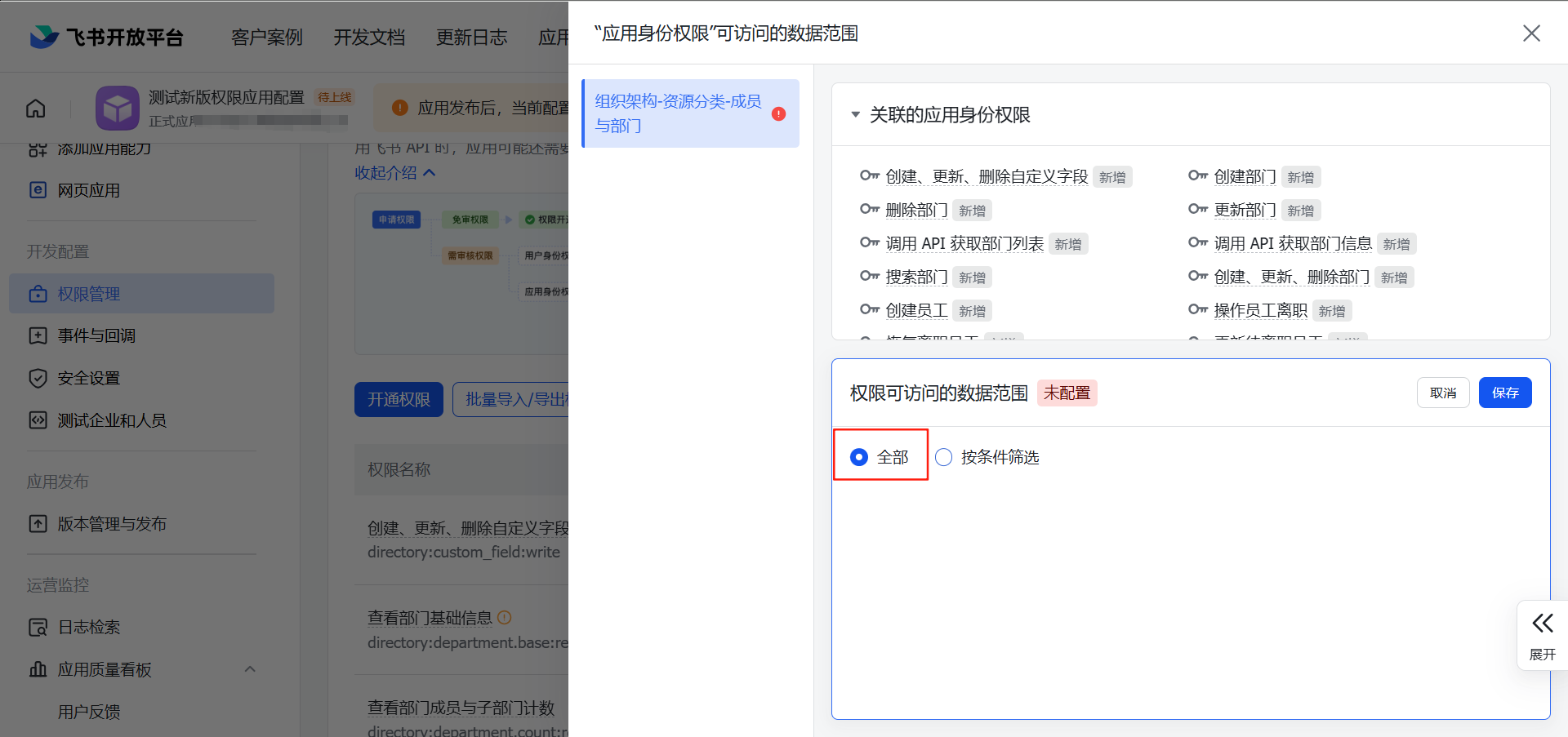
Task: Click the 应用质量看板 chart icon
Action: 38,669
